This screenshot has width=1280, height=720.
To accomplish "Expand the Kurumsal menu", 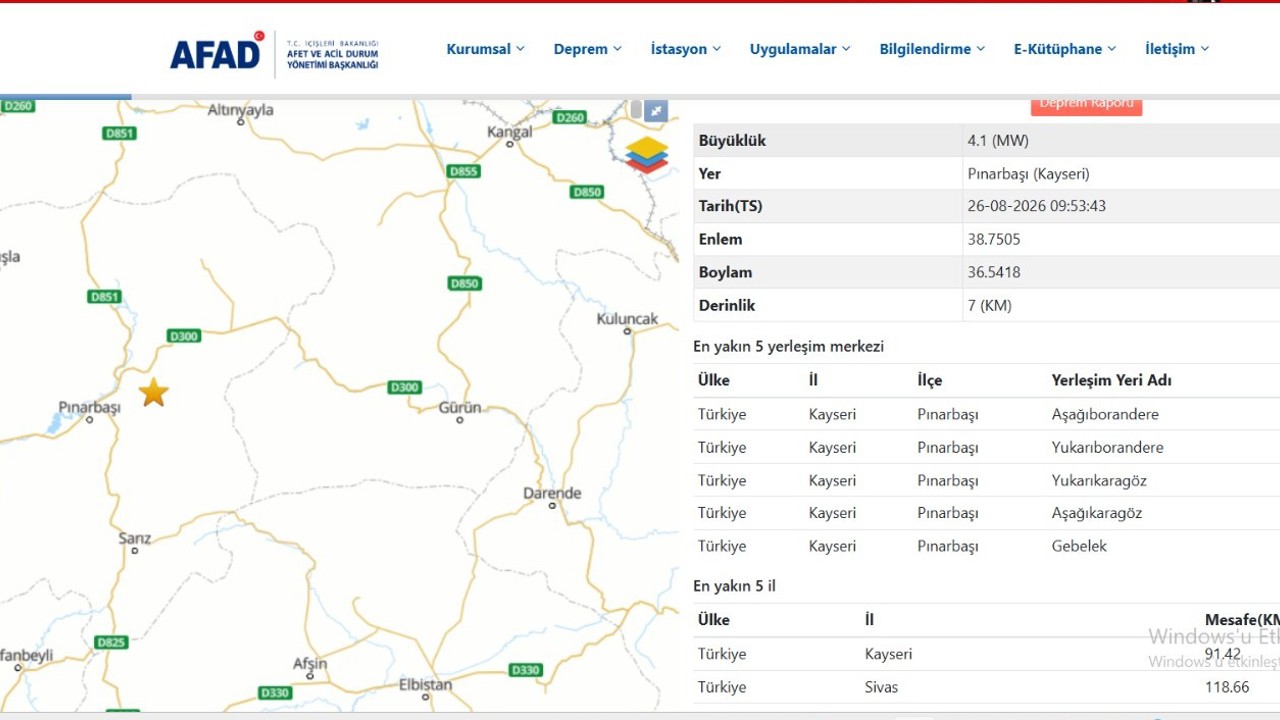I will [x=485, y=49].
